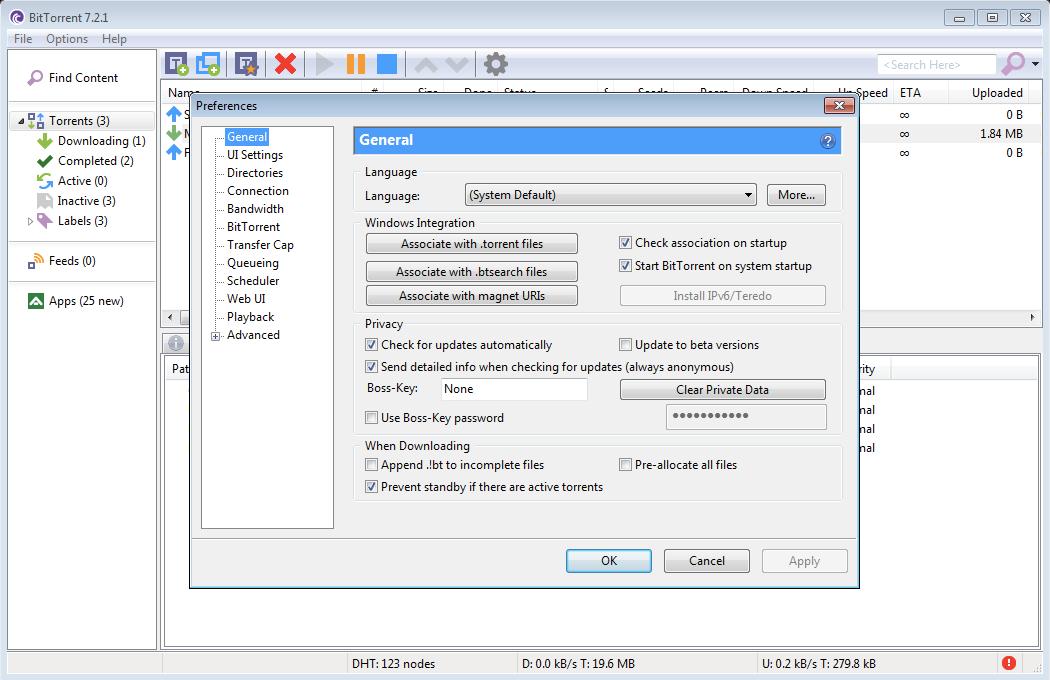Click the More... language button
Viewport: 1050px width, 680px height.
click(x=796, y=195)
